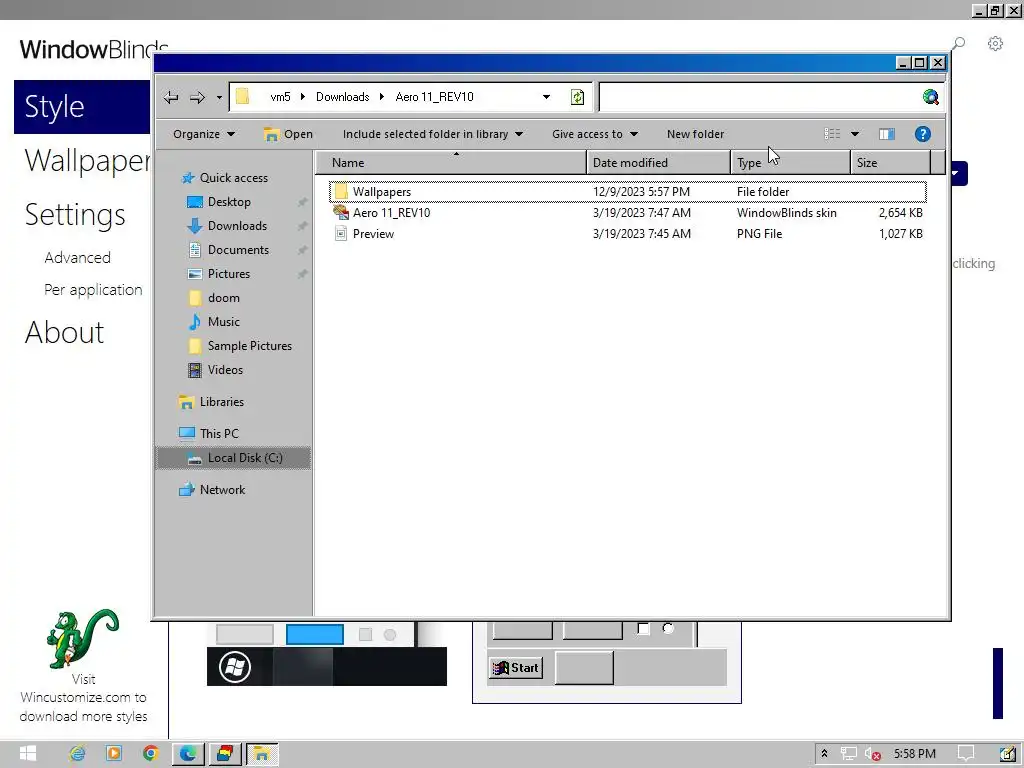Image resolution: width=1024 pixels, height=768 pixels.
Task: Select the Aero 11_REV10 WindowBlinds skin file
Action: (628, 213)
